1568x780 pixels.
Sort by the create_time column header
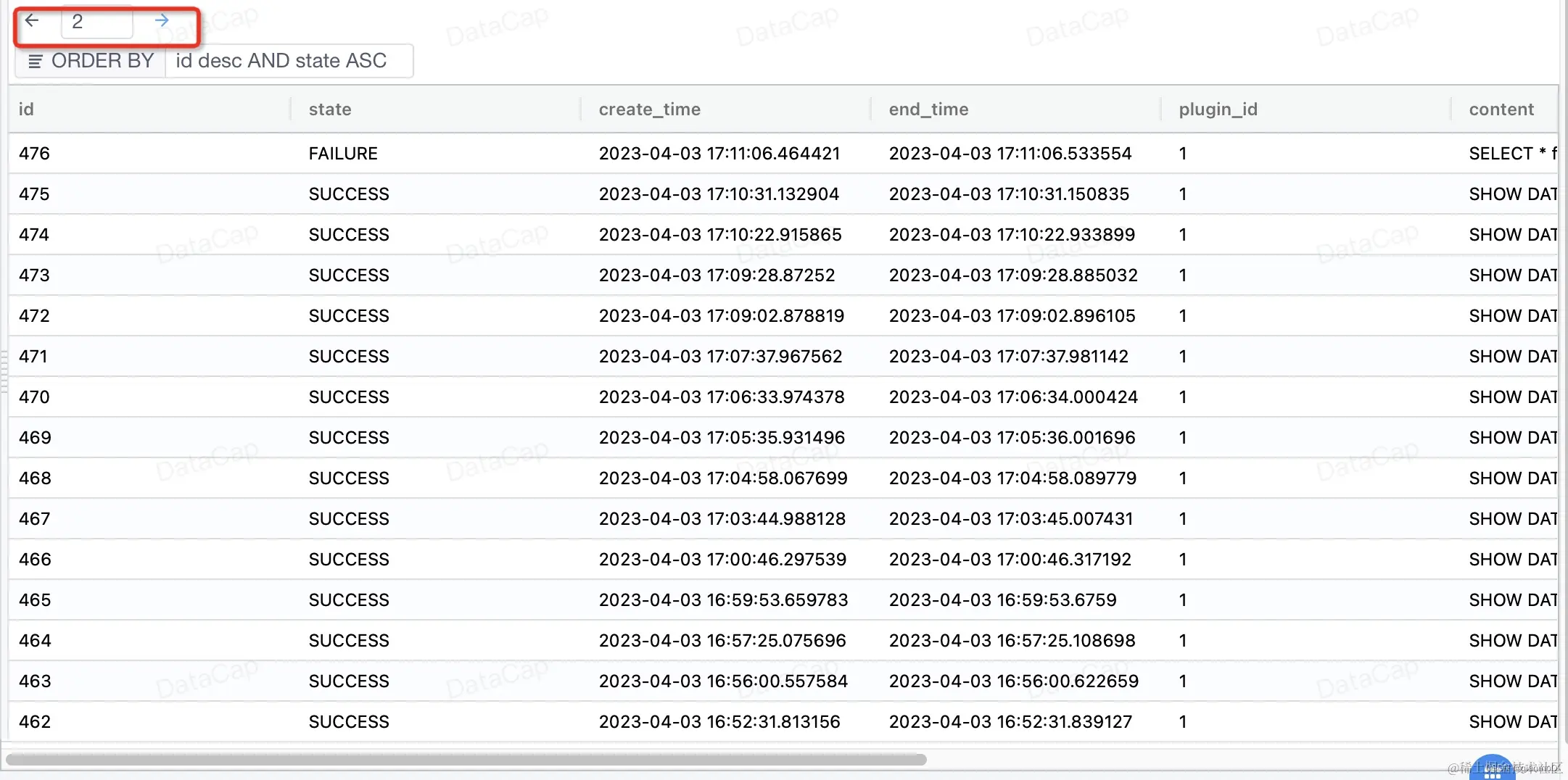[x=650, y=109]
